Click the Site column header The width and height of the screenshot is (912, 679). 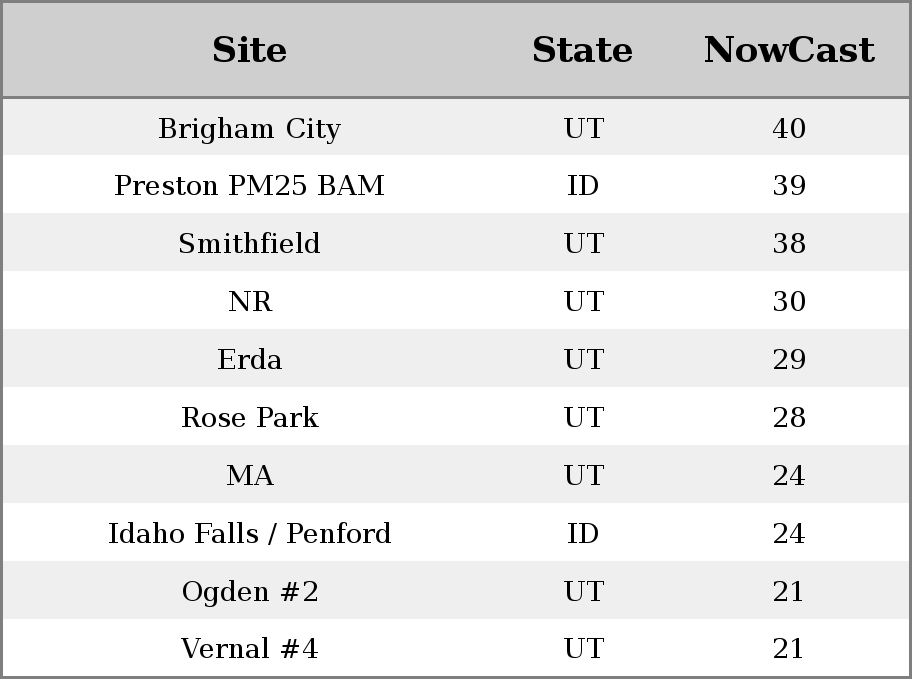coord(249,50)
